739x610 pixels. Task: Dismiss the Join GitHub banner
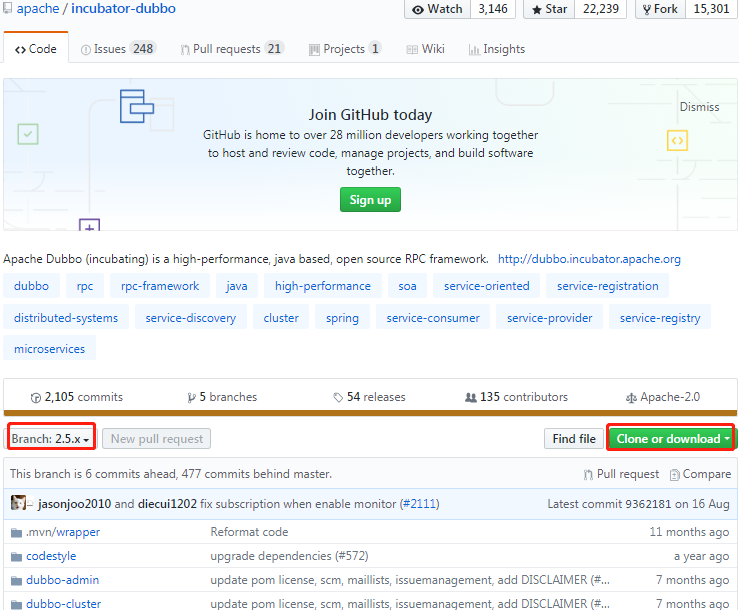(x=699, y=107)
